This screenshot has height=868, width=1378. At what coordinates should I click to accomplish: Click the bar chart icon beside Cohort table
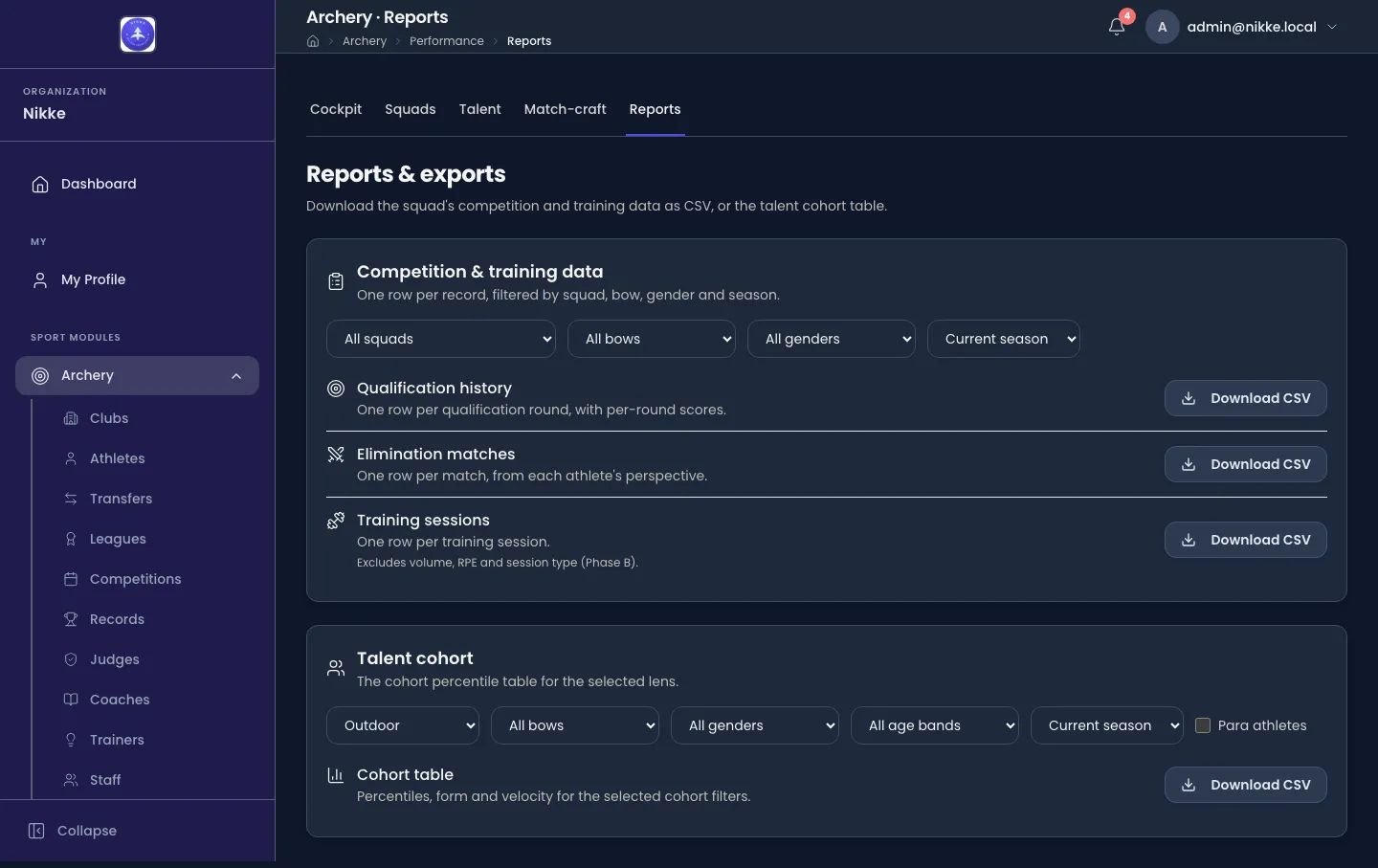click(x=336, y=775)
